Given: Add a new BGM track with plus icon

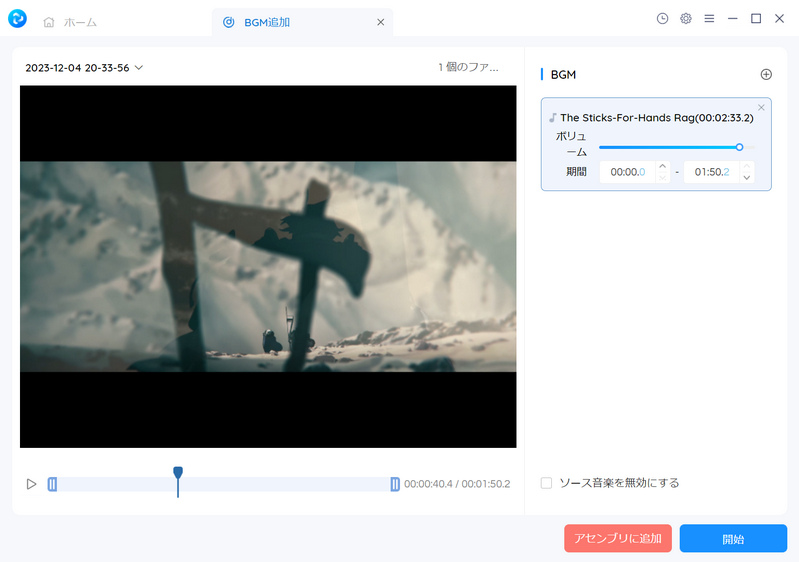Looking at the screenshot, I should (x=766, y=74).
